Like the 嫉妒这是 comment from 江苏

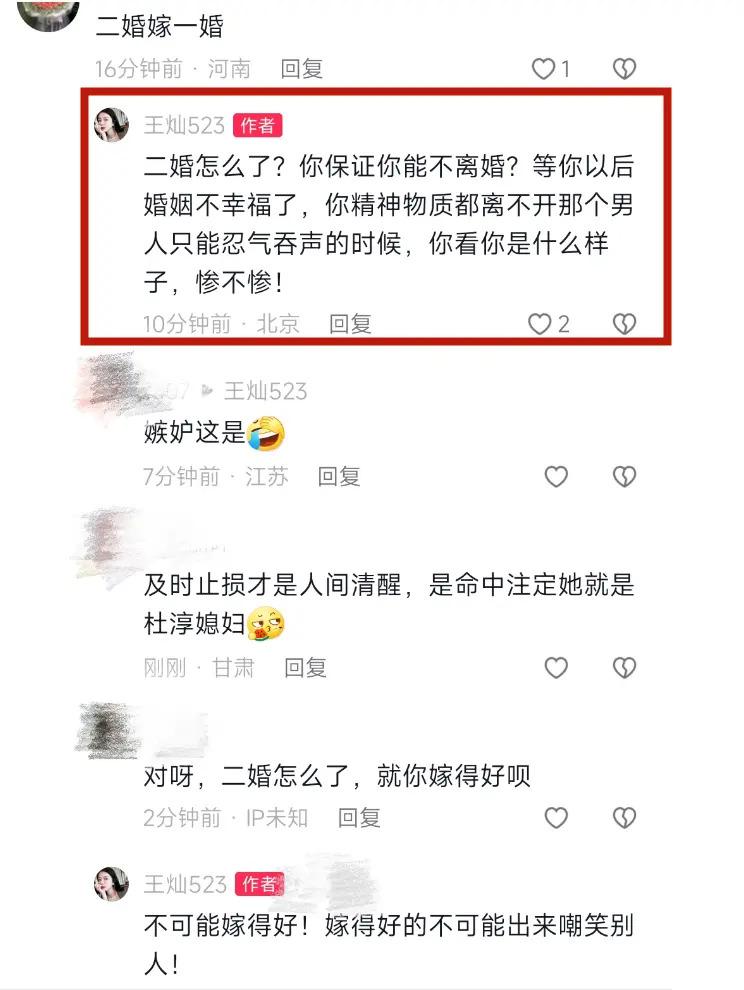(x=556, y=477)
